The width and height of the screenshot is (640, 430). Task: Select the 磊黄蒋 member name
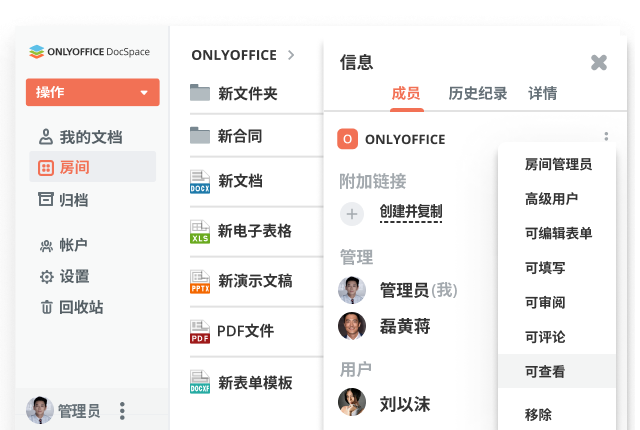point(405,326)
